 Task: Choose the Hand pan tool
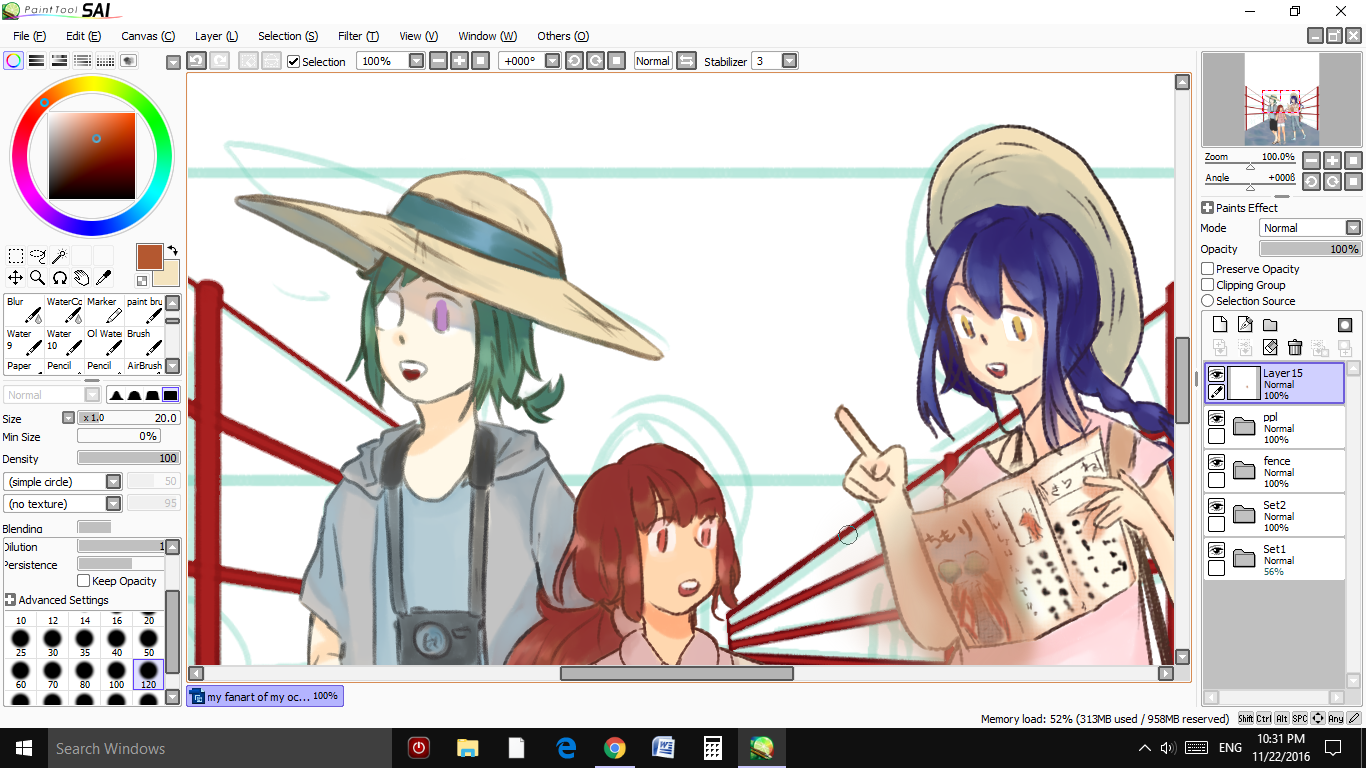point(81,278)
